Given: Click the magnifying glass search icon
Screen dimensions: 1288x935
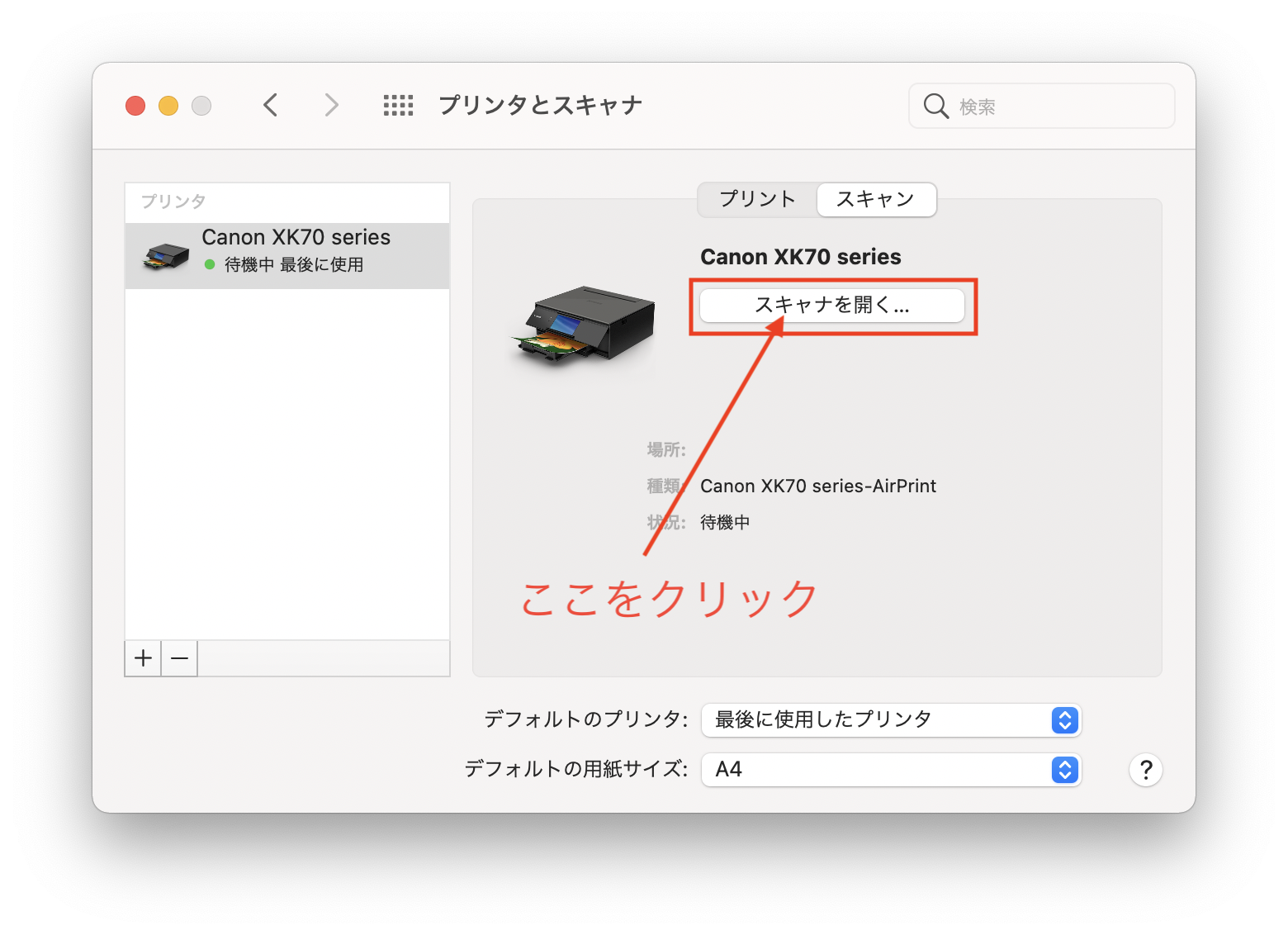Looking at the screenshot, I should coord(935,106).
